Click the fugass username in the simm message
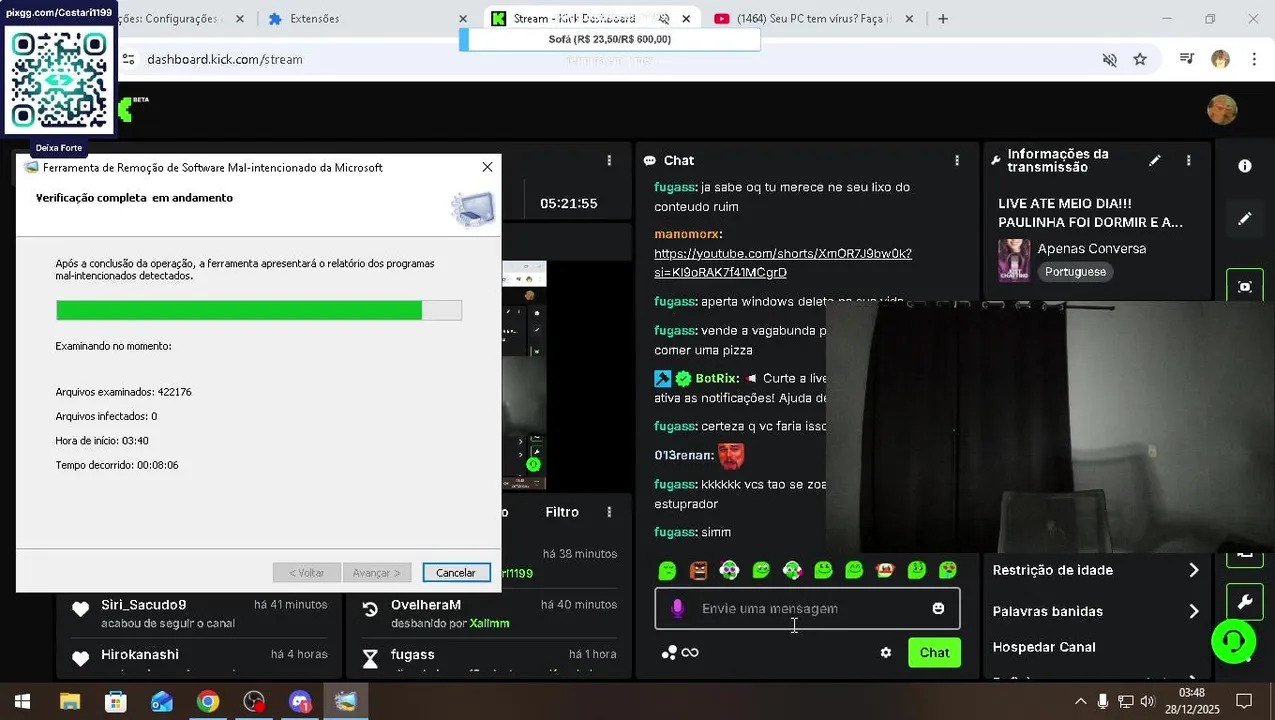 coord(674,532)
